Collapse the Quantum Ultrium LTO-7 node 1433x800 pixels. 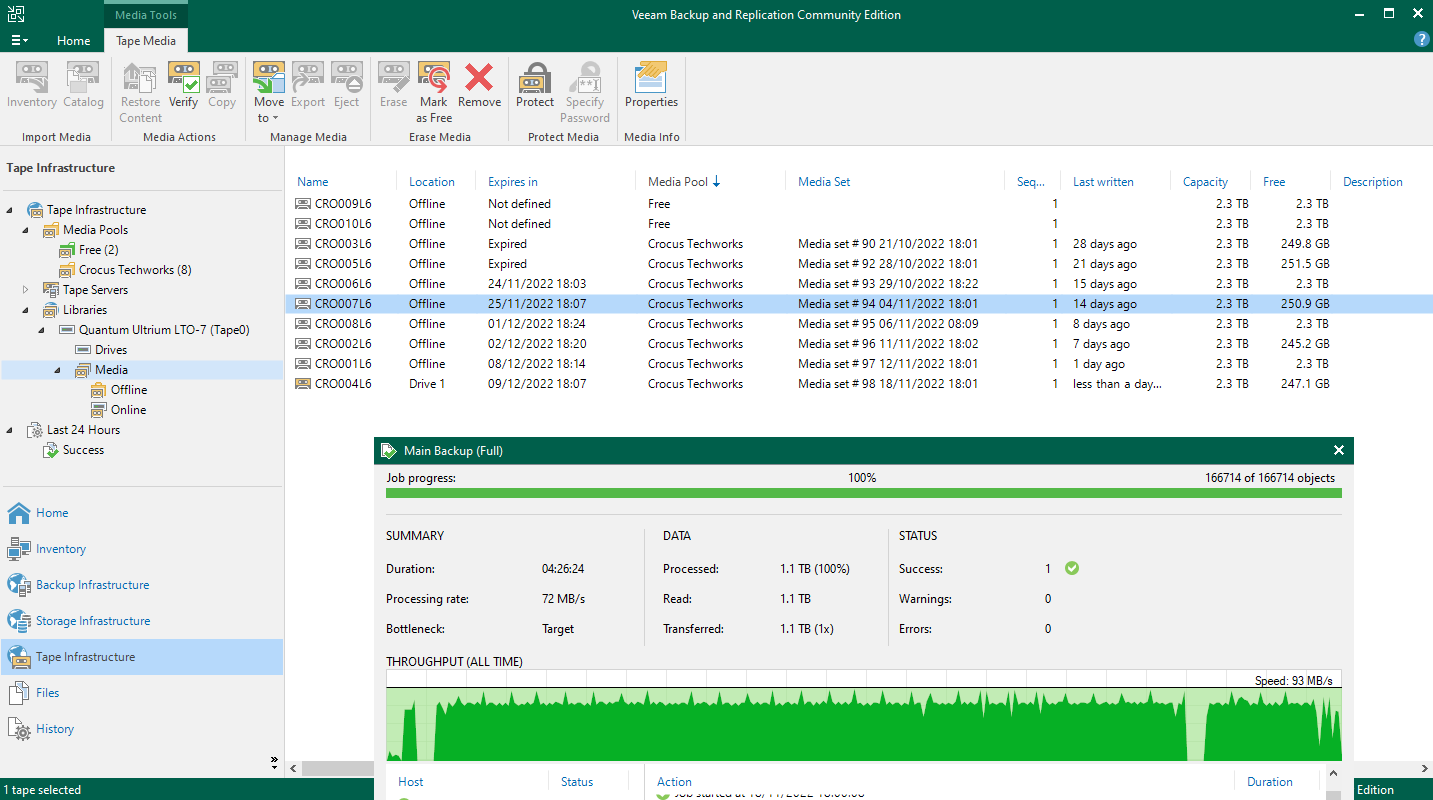click(42, 330)
